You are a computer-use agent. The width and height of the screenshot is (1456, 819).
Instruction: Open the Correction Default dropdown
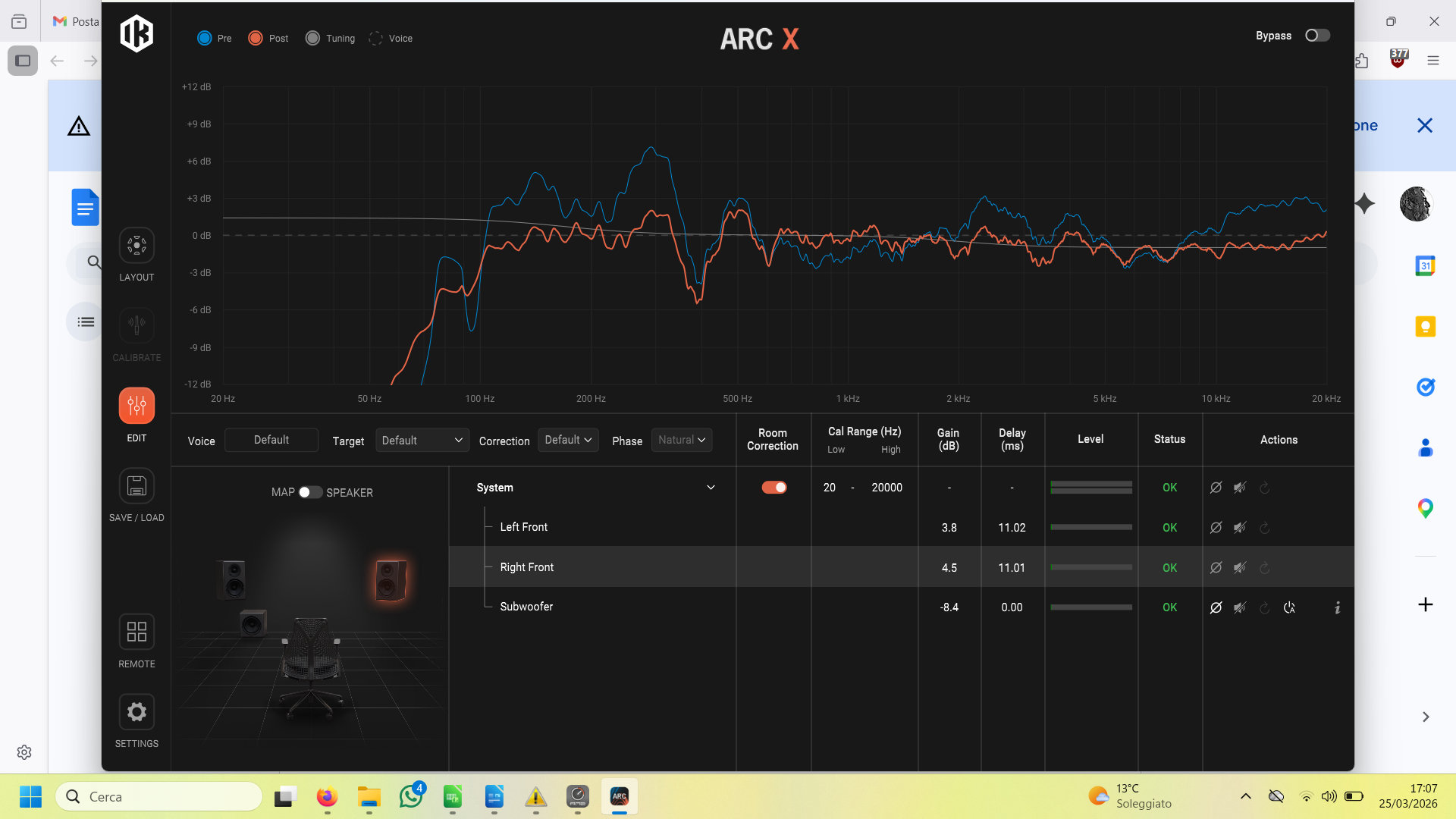pyautogui.click(x=568, y=440)
